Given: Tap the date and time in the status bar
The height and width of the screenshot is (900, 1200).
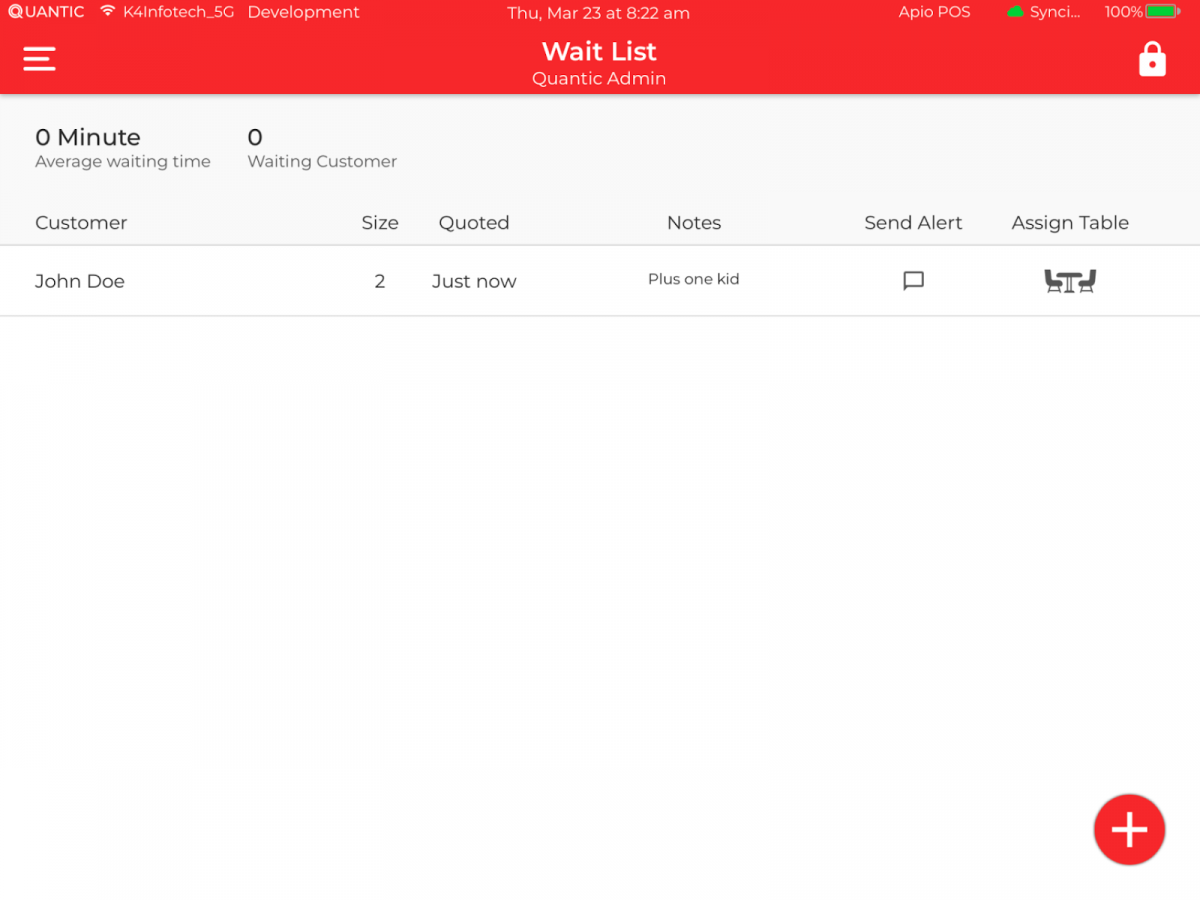Looking at the screenshot, I should click(598, 13).
